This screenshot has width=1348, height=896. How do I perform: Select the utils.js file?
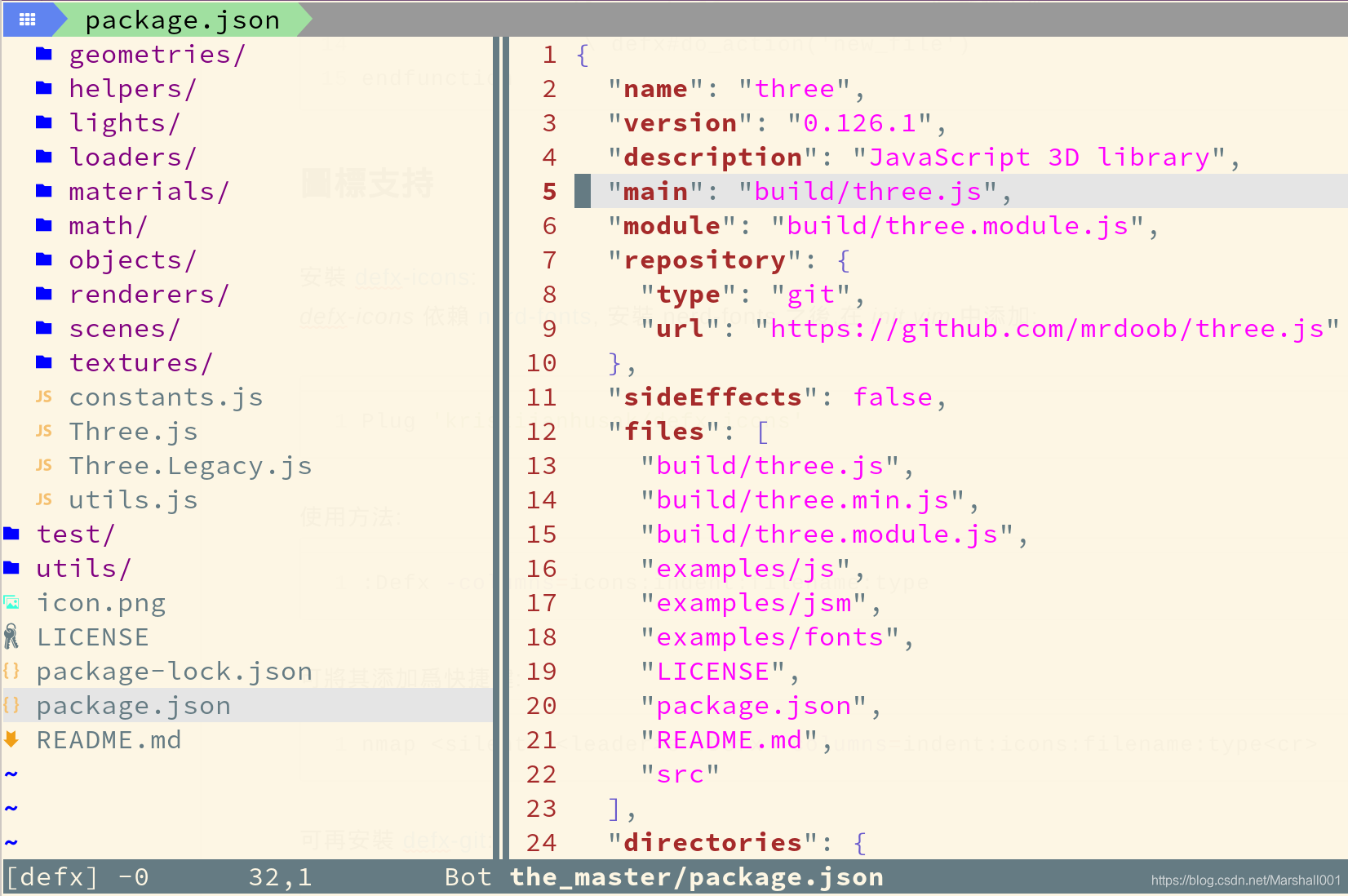tap(133, 500)
